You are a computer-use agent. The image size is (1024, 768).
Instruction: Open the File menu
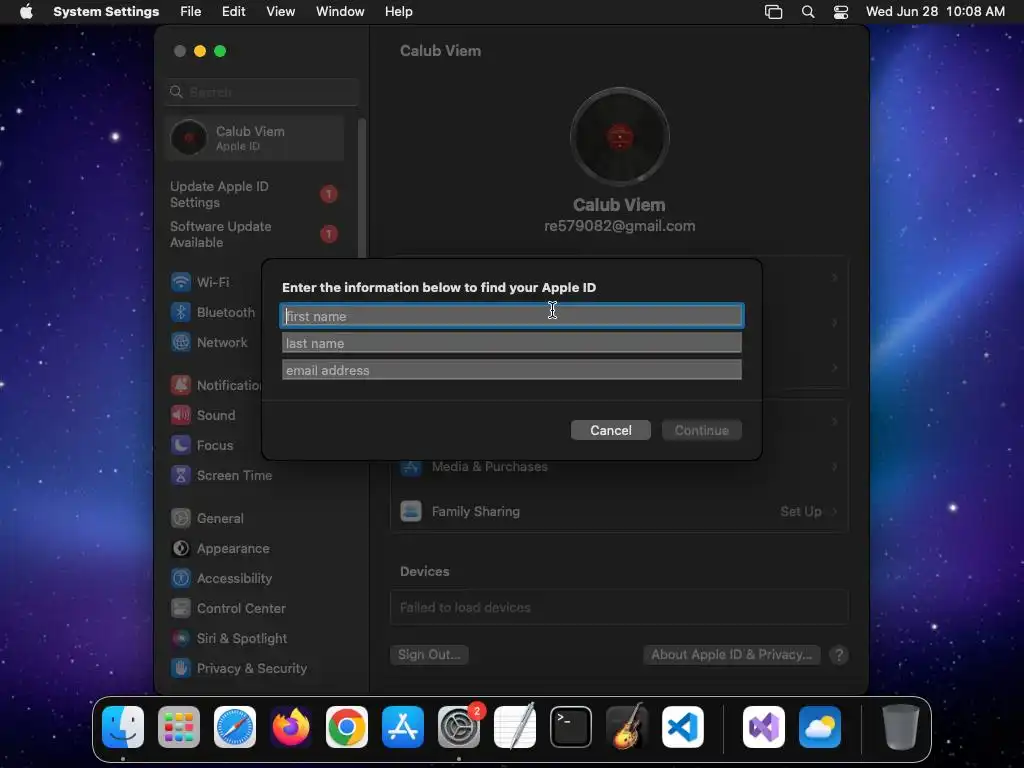[191, 12]
